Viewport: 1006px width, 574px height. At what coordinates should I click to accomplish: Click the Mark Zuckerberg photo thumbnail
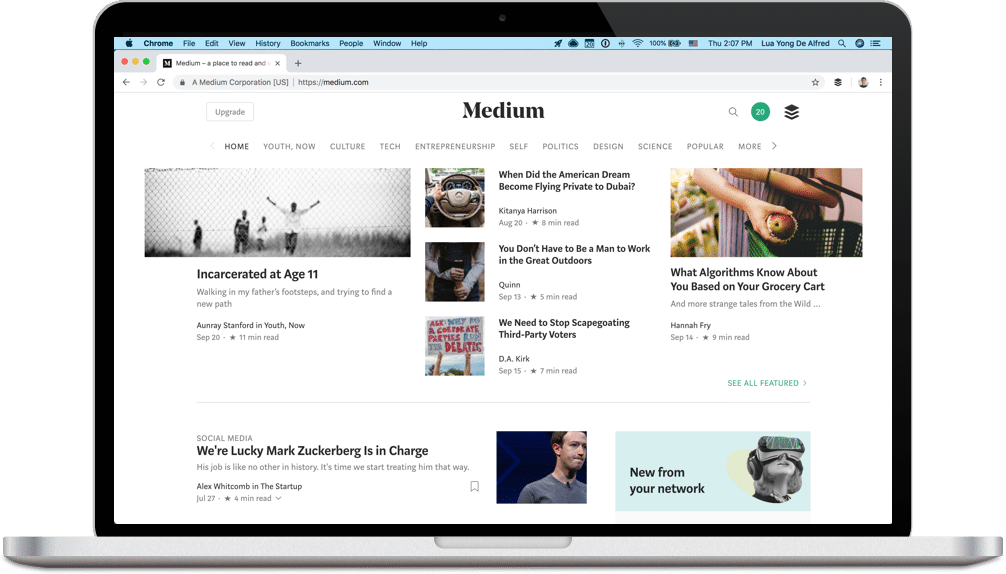click(x=541, y=467)
